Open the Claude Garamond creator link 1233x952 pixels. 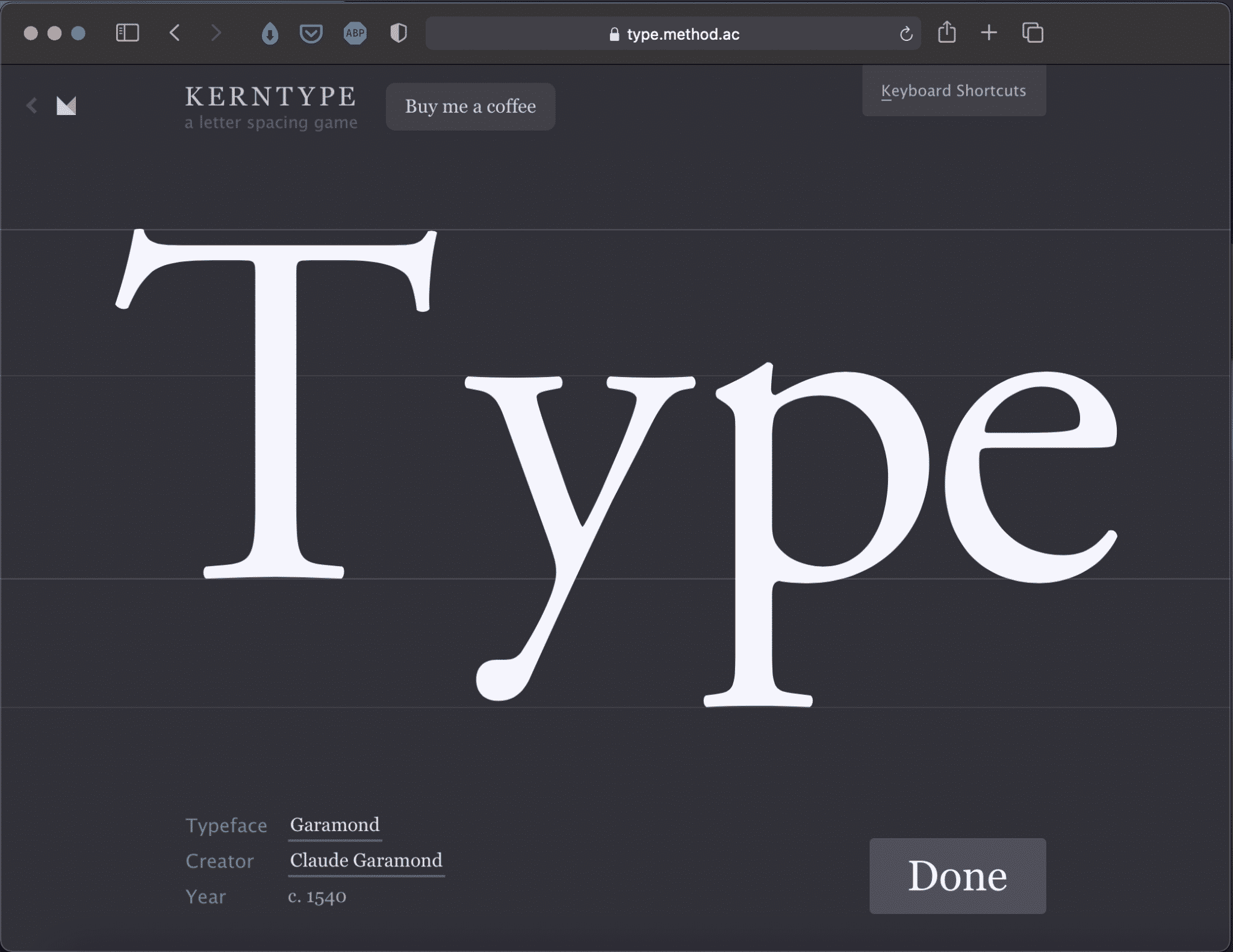[366, 860]
